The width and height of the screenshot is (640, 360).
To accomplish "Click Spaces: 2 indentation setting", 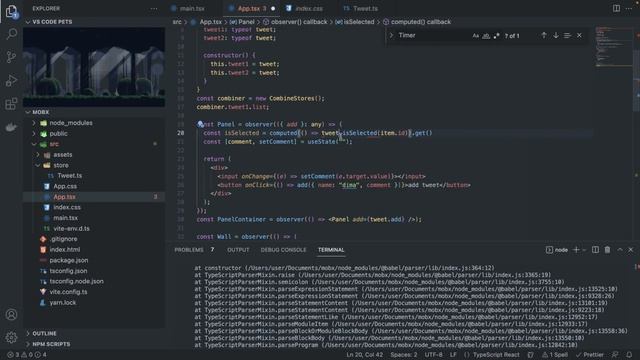I will [404, 355].
